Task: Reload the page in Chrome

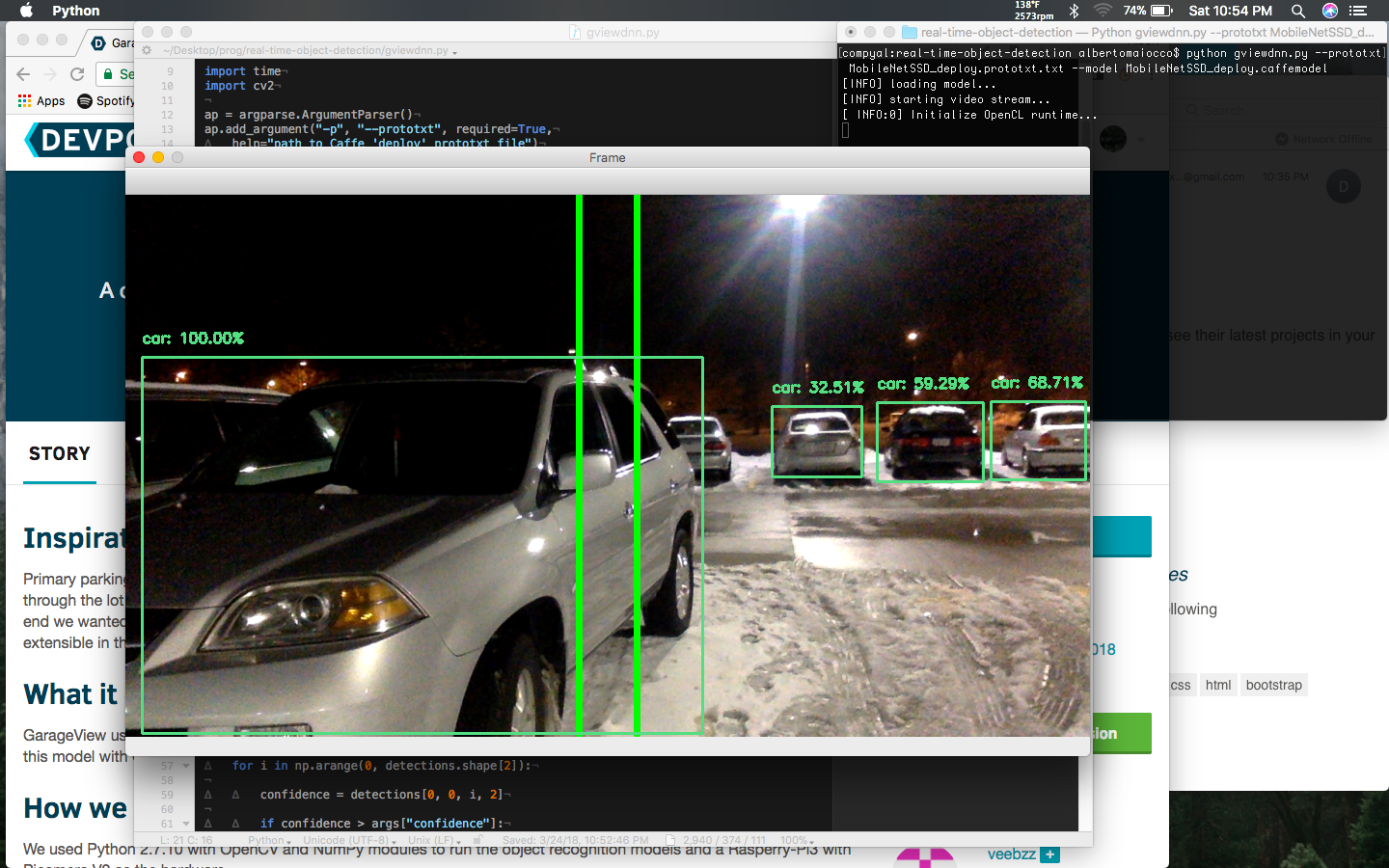Action: [77, 74]
